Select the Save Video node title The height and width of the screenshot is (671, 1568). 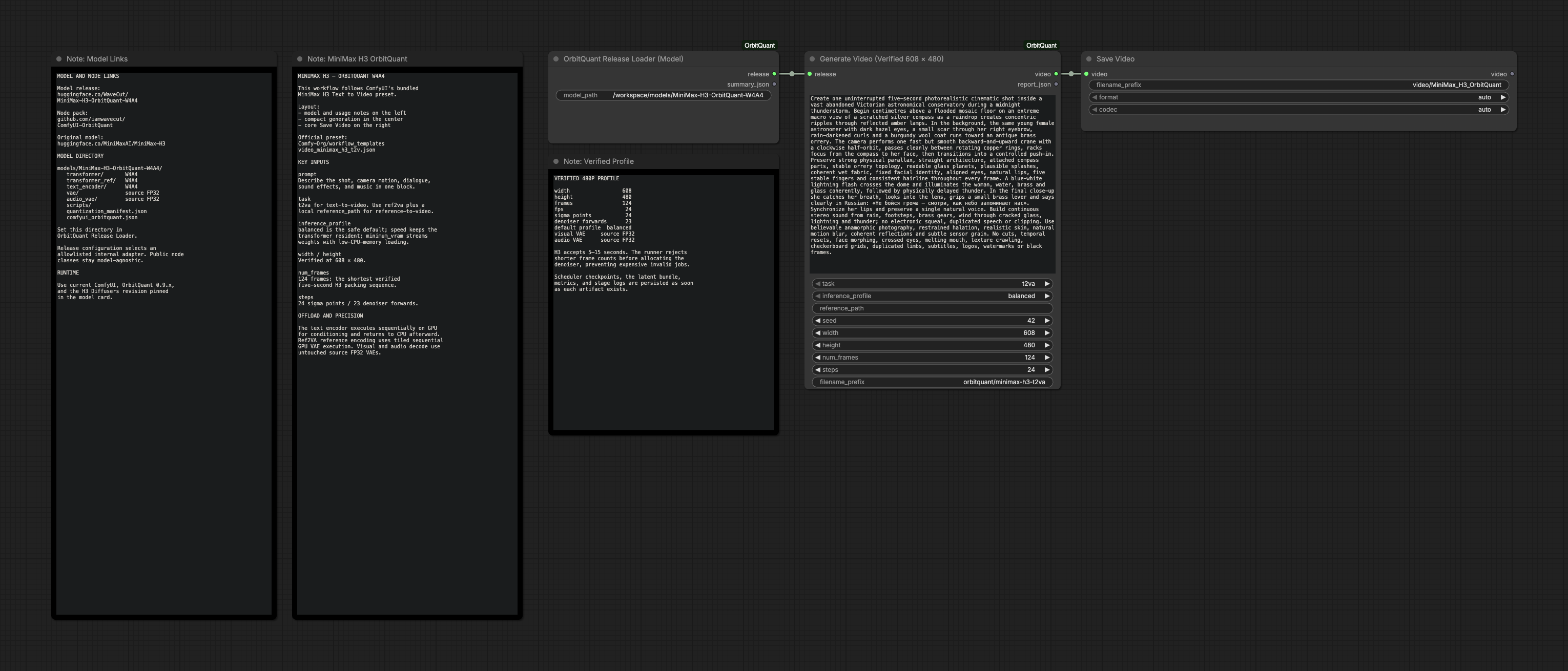(1115, 59)
